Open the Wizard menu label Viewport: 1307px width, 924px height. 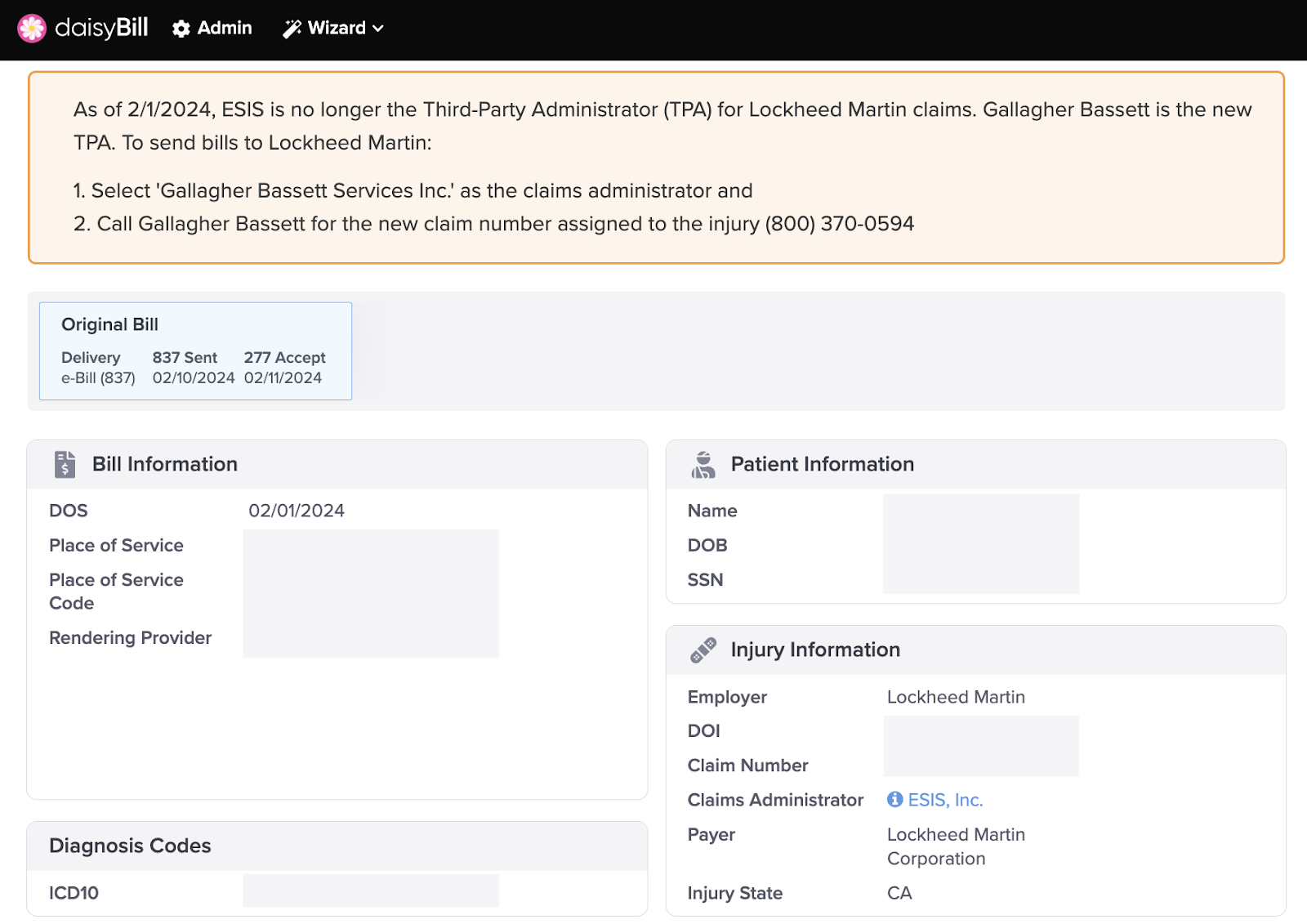pos(337,29)
